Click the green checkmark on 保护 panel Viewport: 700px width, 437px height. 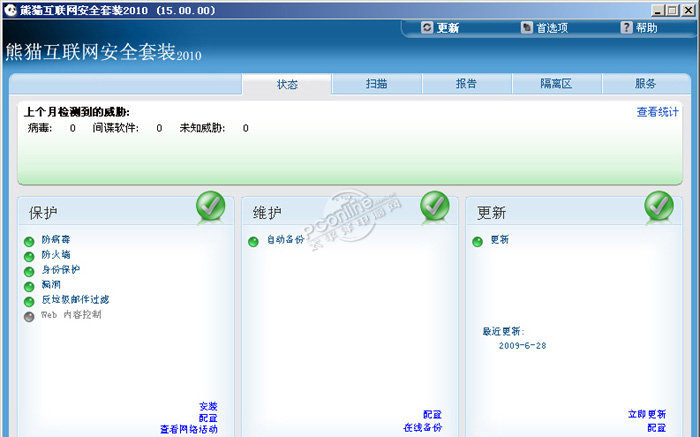(211, 206)
